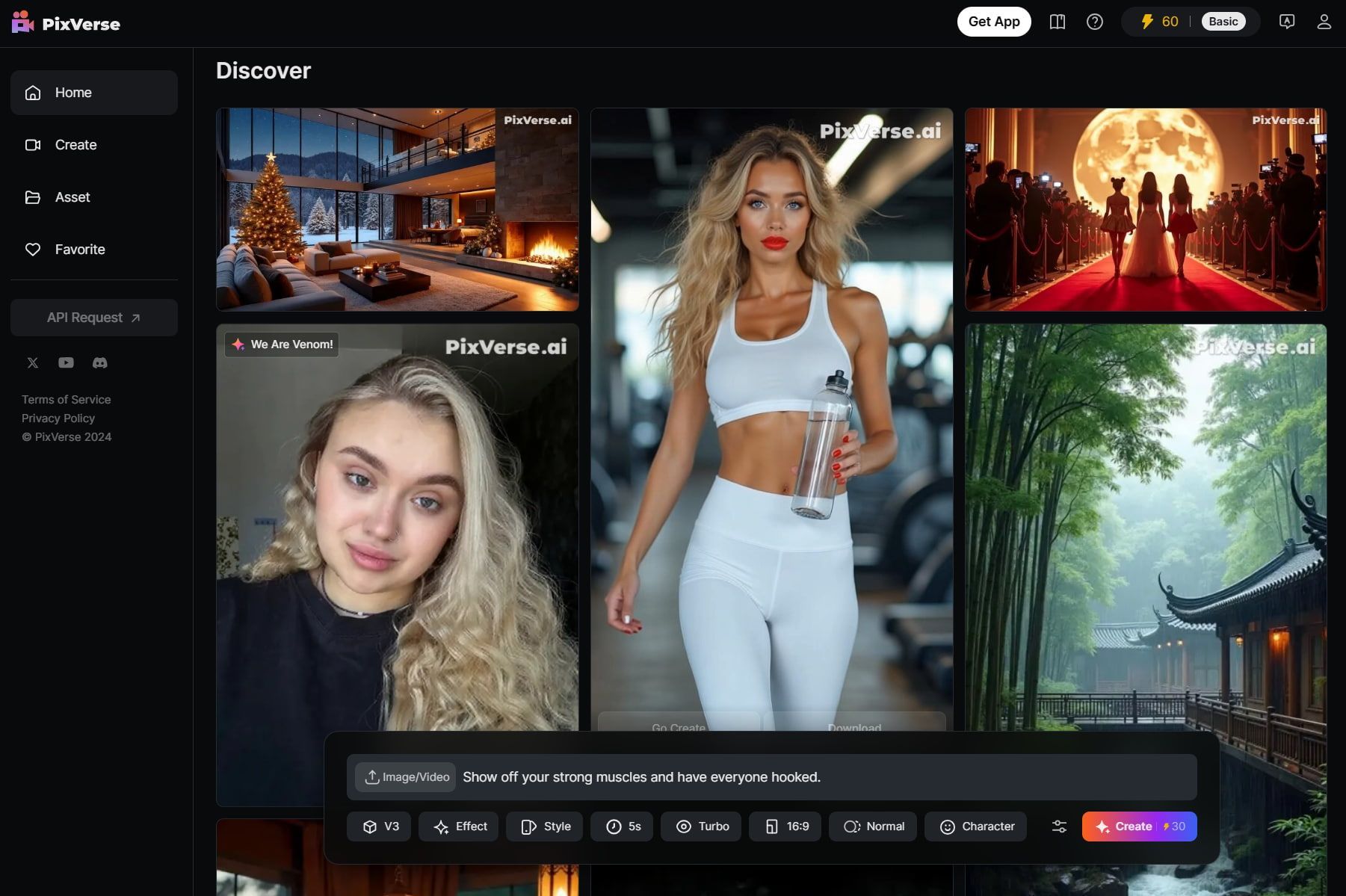
Task: Open the 5s duration selector
Action: pyautogui.click(x=621, y=827)
